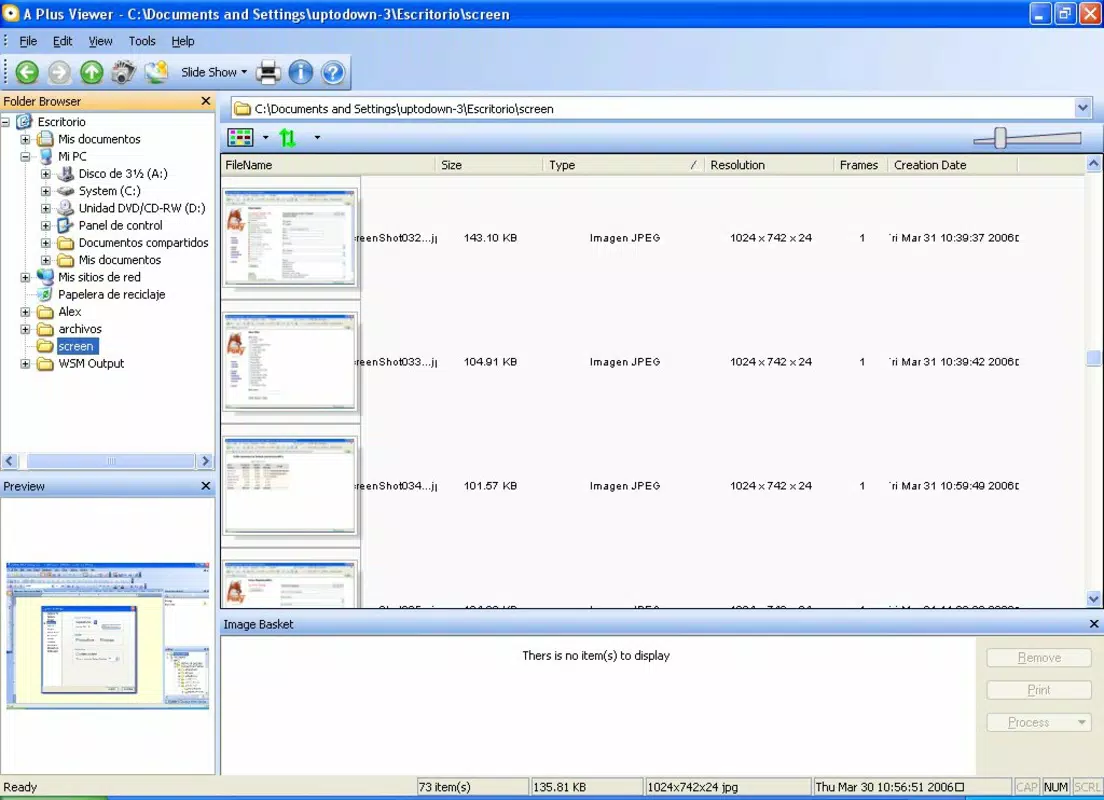Image resolution: width=1104 pixels, height=800 pixels.
Task: Select Disco de 3½ (A:) drive
Action: 123,173
